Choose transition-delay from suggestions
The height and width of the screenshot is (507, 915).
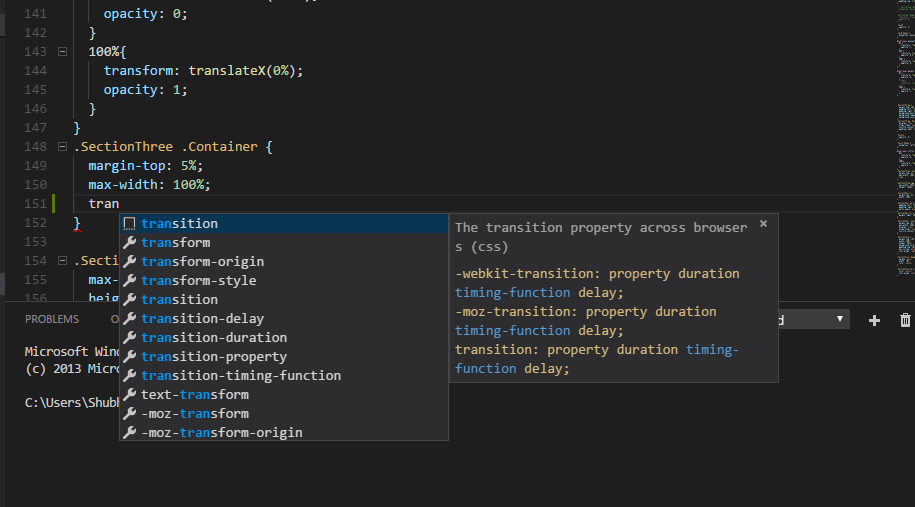pyautogui.click(x=284, y=318)
